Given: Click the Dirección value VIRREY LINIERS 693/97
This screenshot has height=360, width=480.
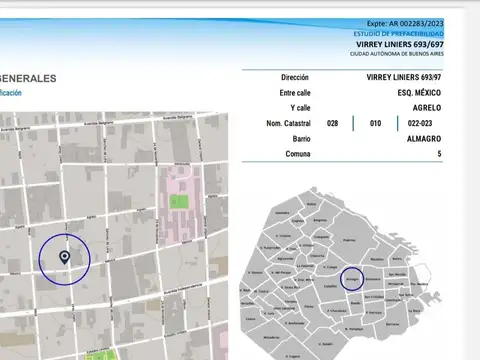Looking at the screenshot, I should point(404,77).
